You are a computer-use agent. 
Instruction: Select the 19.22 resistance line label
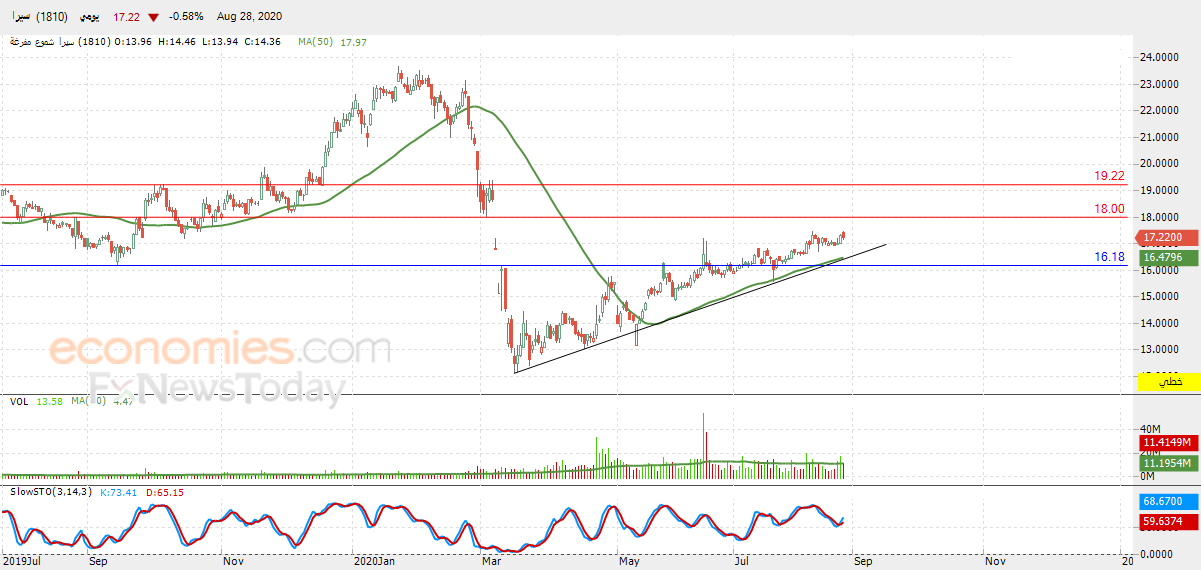point(1109,176)
